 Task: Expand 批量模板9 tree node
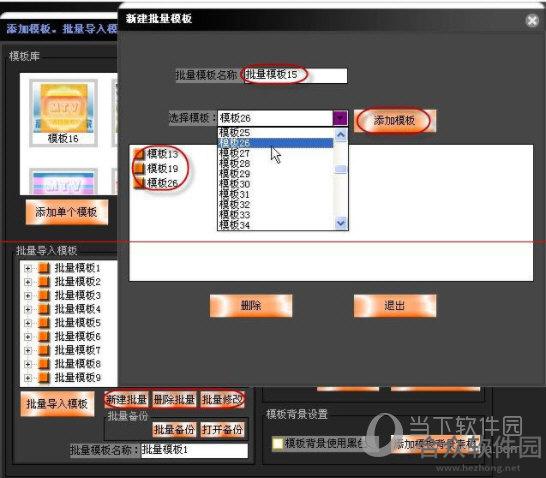(x=28, y=378)
